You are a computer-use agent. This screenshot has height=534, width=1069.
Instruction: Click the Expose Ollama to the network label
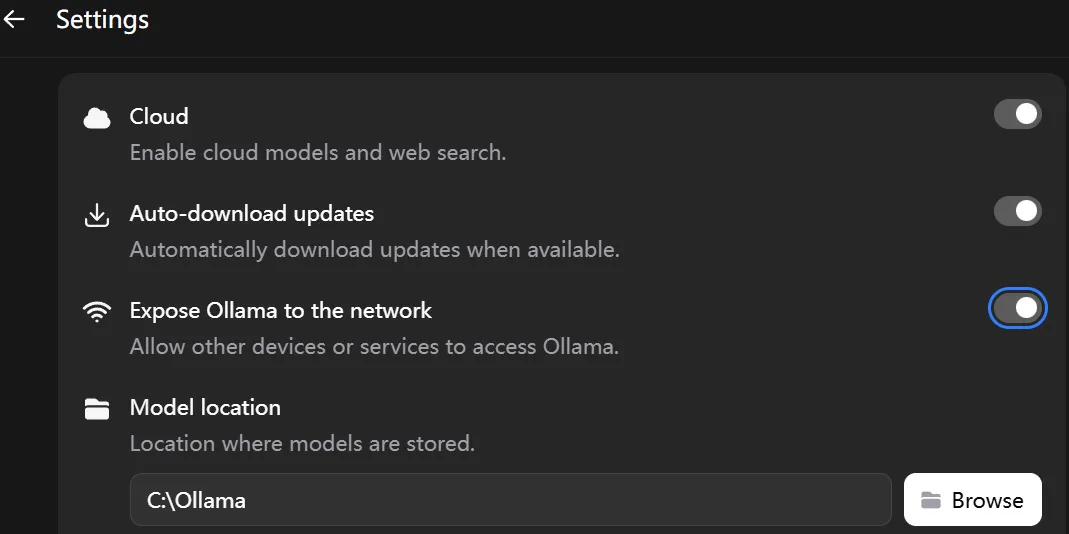[x=281, y=310]
